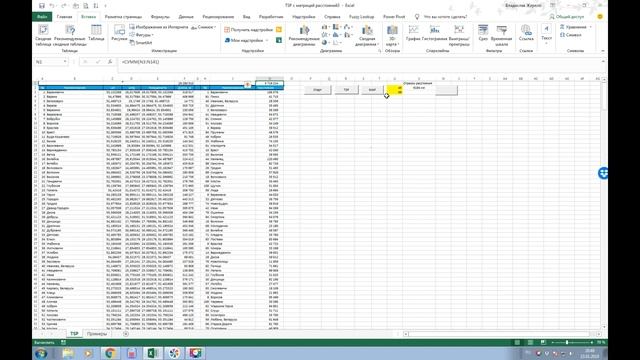Switch to the Data (Данные) tab
The height and width of the screenshot is (360, 640).
point(186,17)
